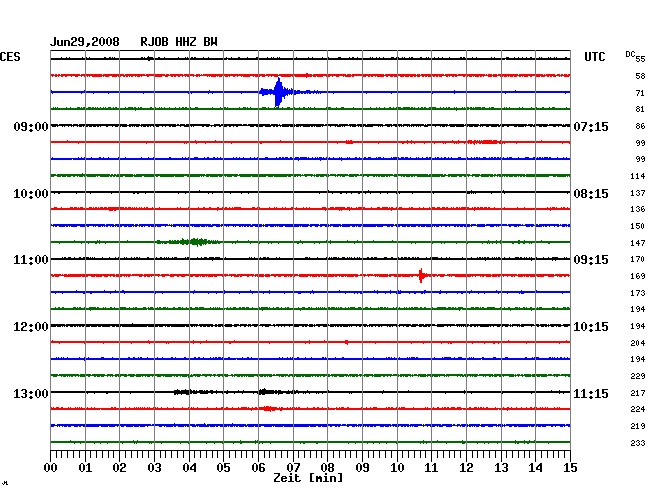Screen dimensions: 650x494
Task: Select DC value 86
Action: [640, 126]
